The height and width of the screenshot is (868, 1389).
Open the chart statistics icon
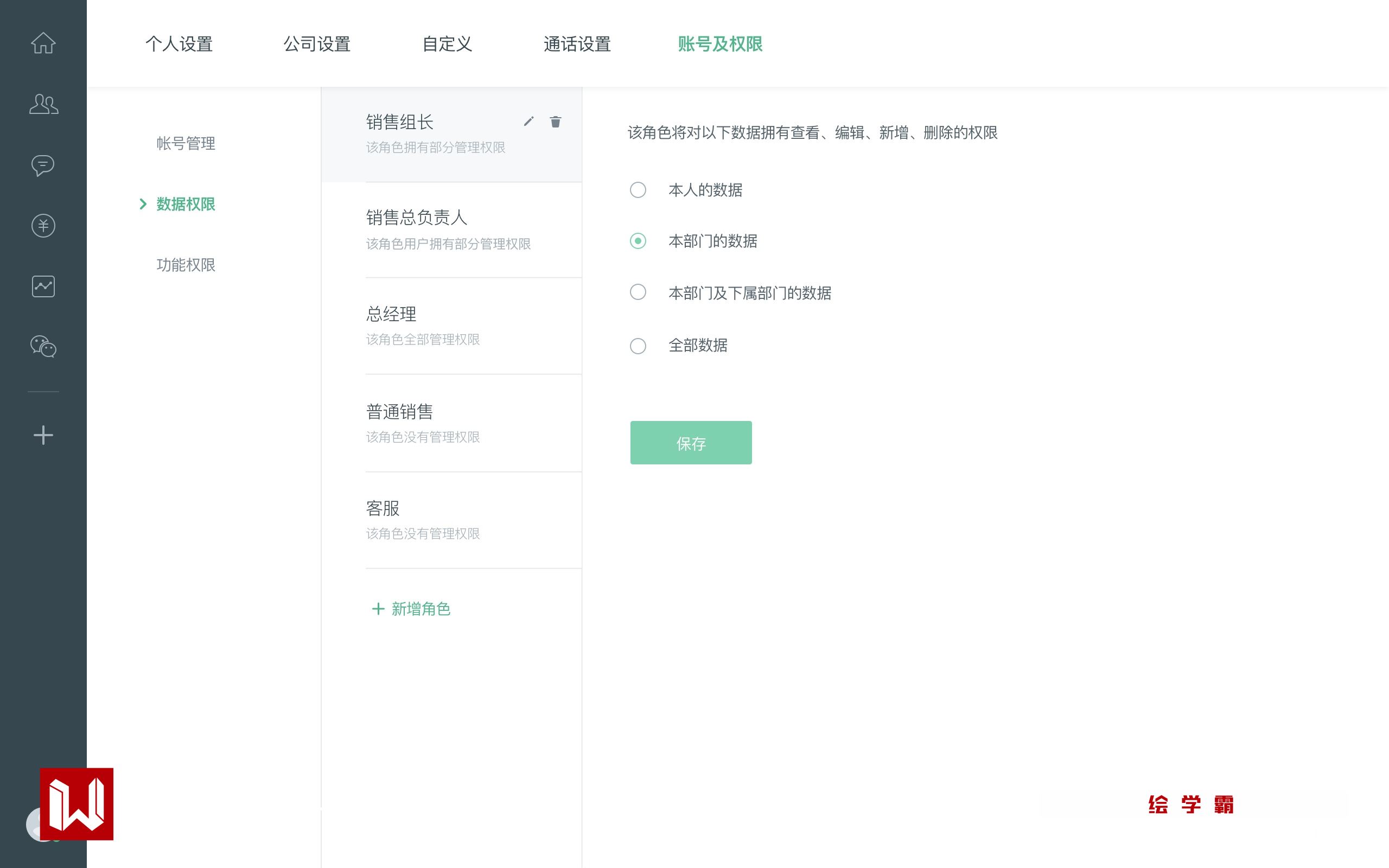click(x=43, y=286)
